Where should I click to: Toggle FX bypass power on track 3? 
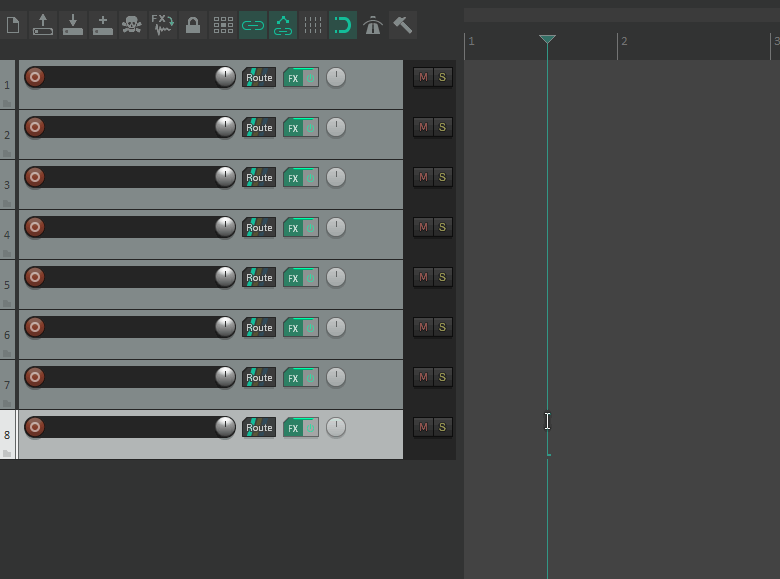tap(310, 178)
